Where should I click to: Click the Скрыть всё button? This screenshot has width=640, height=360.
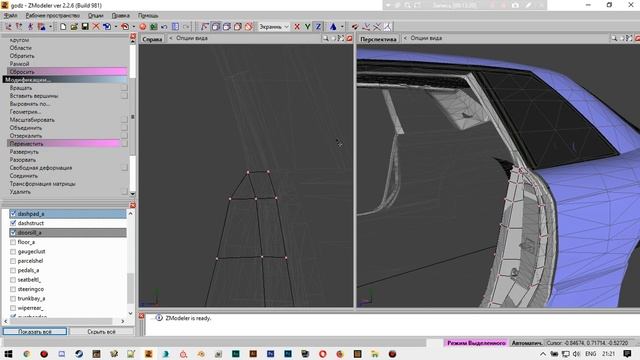coord(101,331)
